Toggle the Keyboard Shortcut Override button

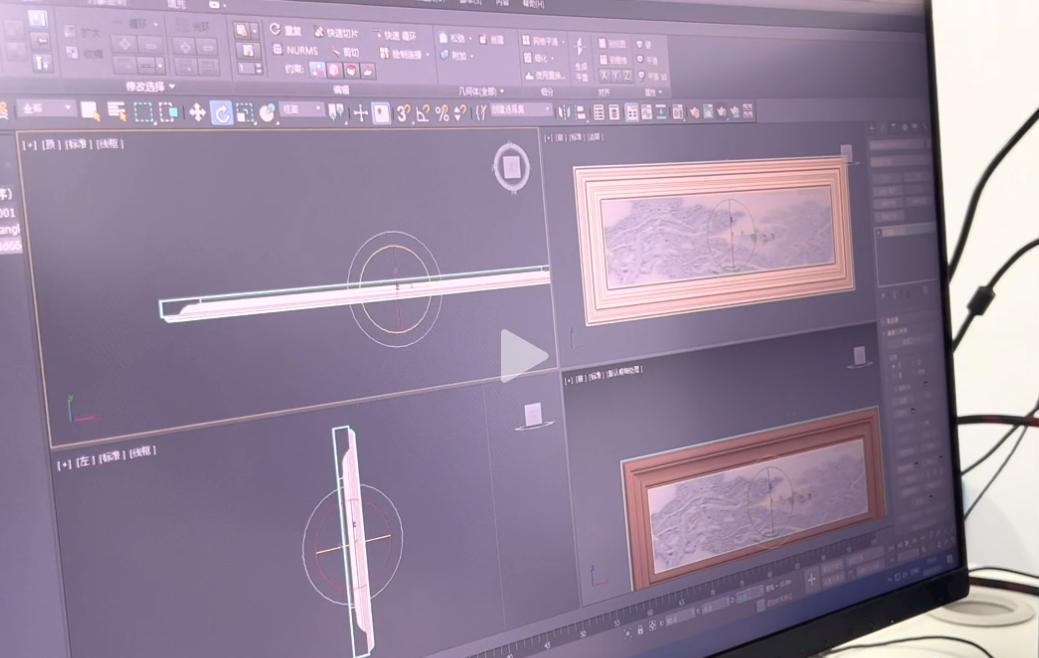click(381, 114)
